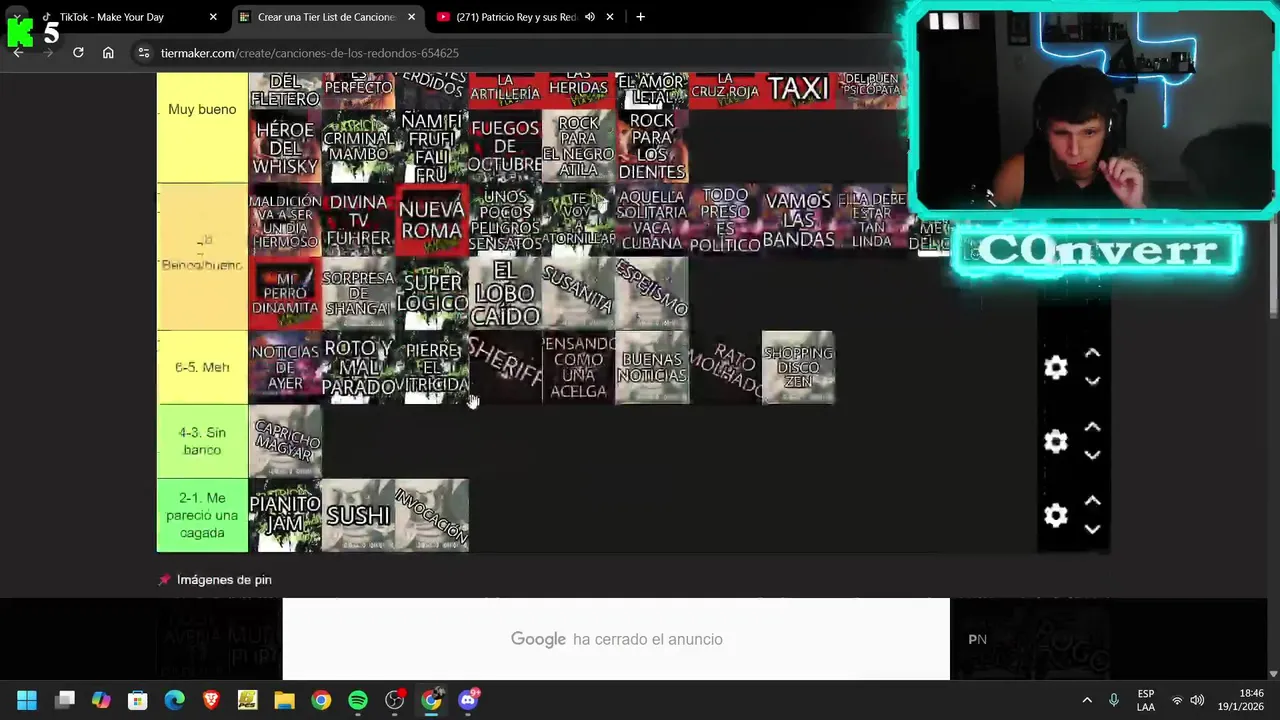Open Task View in the taskbar
Image resolution: width=1280 pixels, height=720 pixels.
click(65, 700)
